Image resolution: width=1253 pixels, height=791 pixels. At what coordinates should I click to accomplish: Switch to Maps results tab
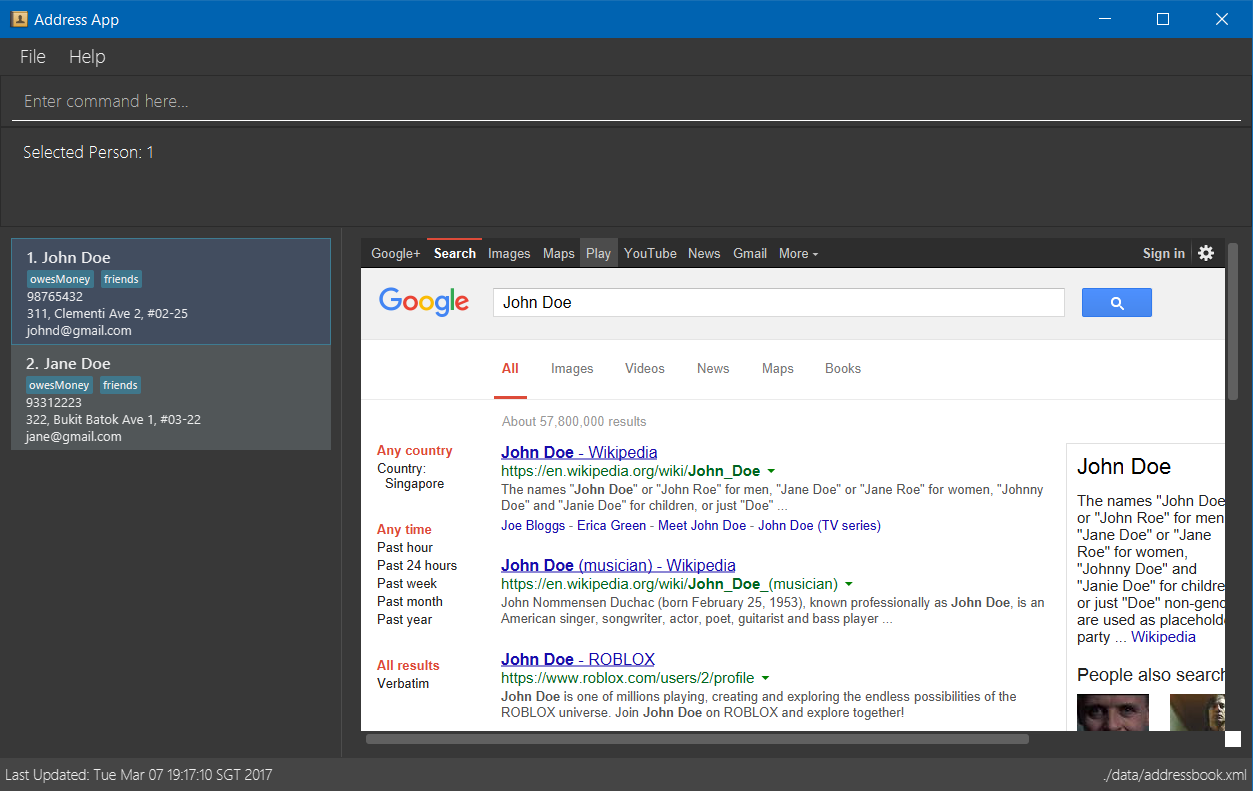(x=778, y=369)
